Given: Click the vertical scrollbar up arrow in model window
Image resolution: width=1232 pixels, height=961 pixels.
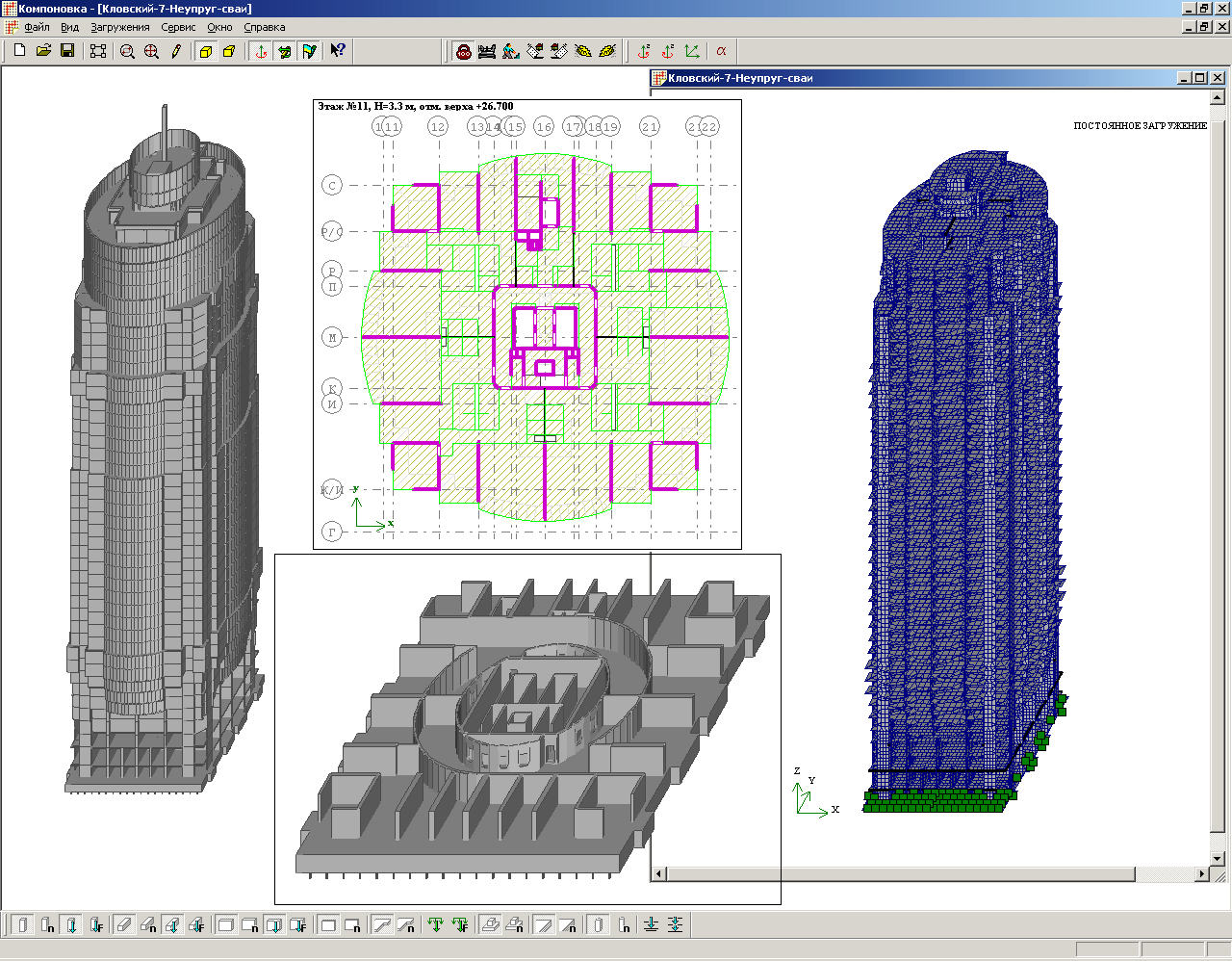Looking at the screenshot, I should tap(1218, 97).
